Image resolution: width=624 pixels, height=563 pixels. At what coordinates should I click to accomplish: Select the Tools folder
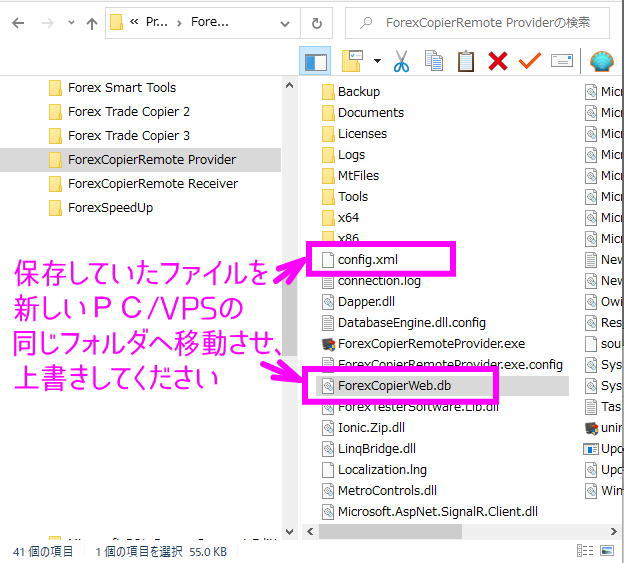(345, 197)
